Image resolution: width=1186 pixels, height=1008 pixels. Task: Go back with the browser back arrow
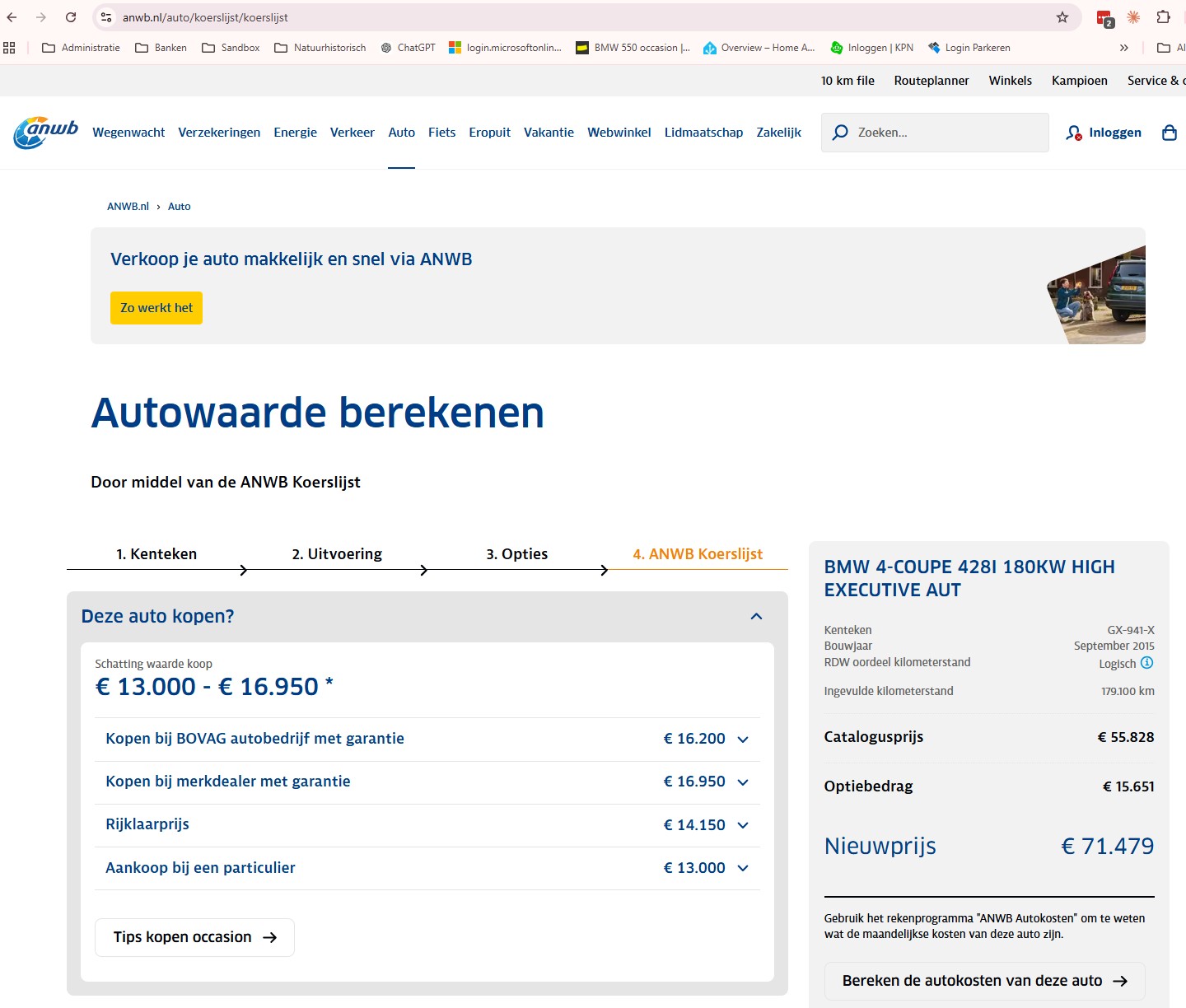(x=12, y=17)
